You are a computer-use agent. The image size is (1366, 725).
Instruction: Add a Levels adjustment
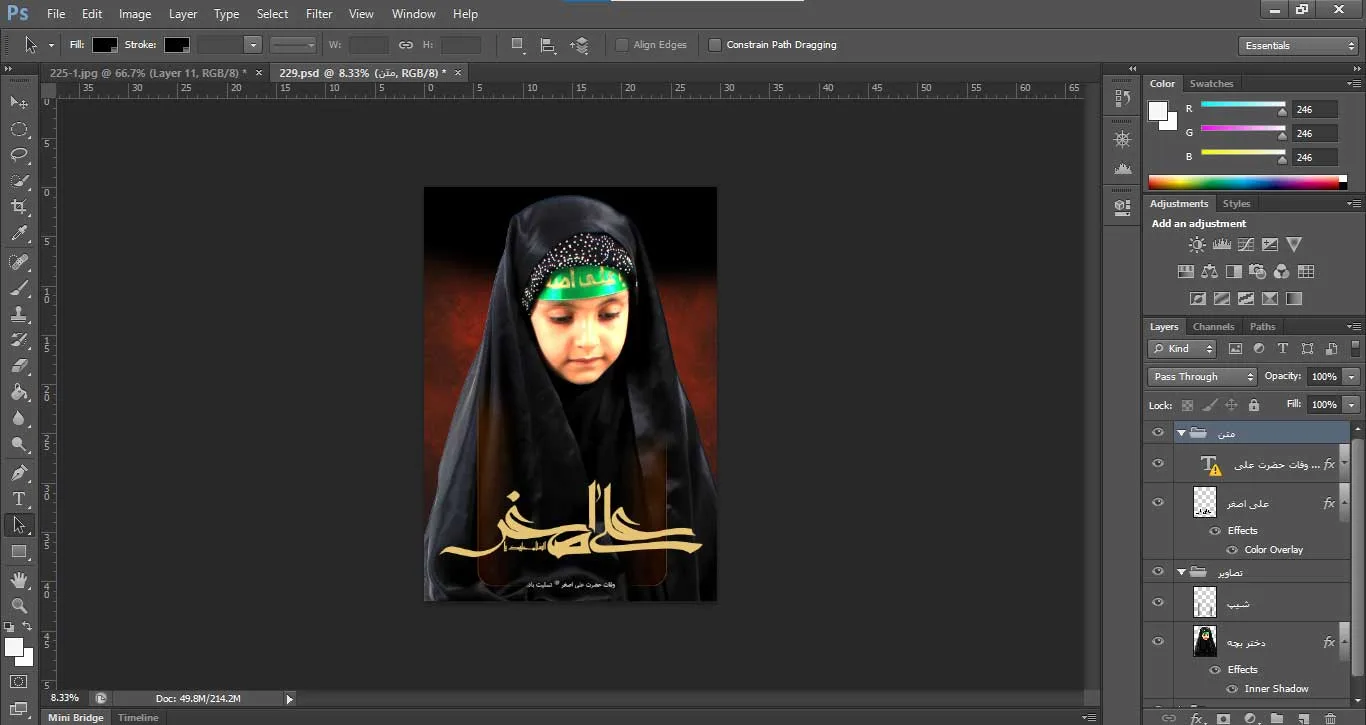click(1221, 244)
